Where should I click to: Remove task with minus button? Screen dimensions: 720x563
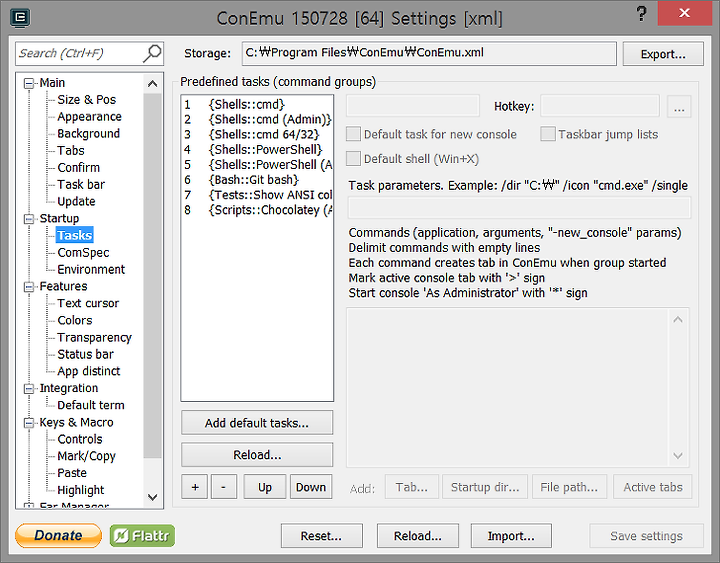[224, 487]
